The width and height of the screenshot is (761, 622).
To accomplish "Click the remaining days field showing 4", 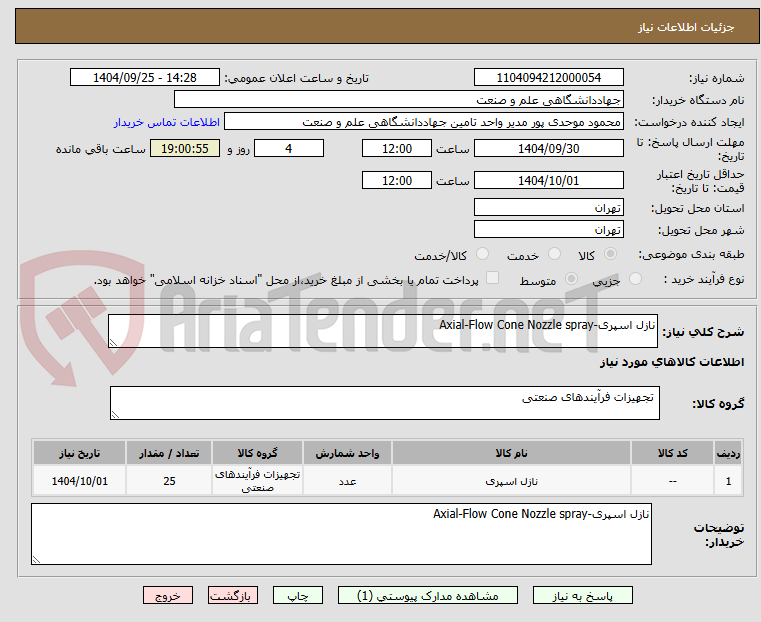I will [289, 148].
